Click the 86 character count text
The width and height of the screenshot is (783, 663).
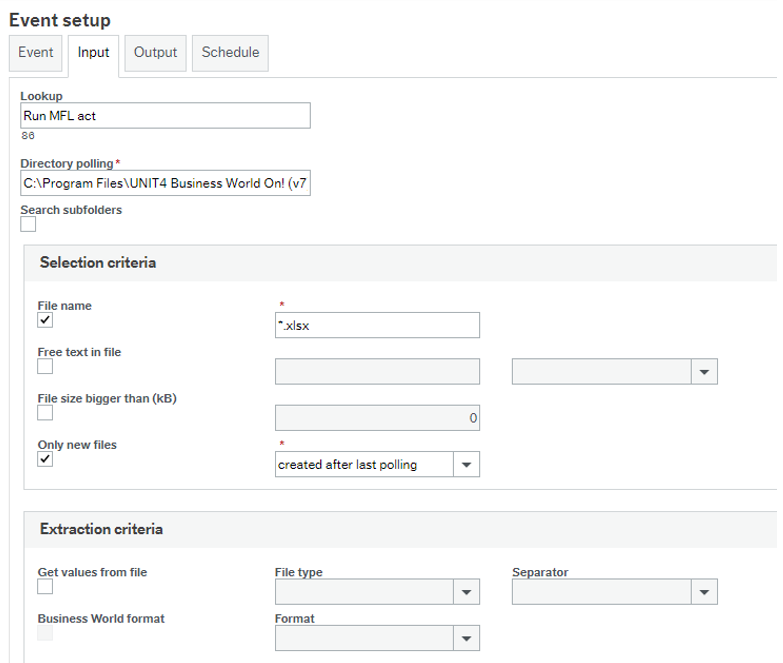(x=28, y=136)
